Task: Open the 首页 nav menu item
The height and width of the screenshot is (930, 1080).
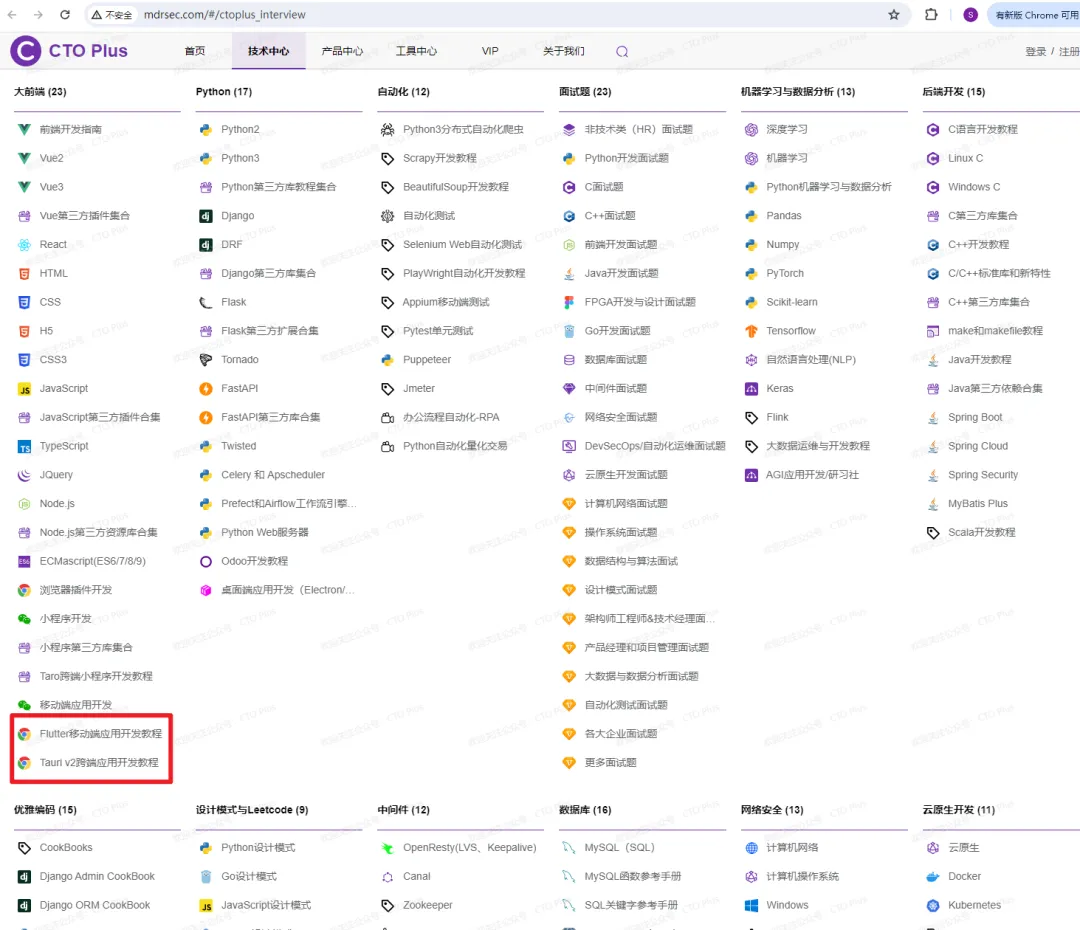Action: click(195, 51)
